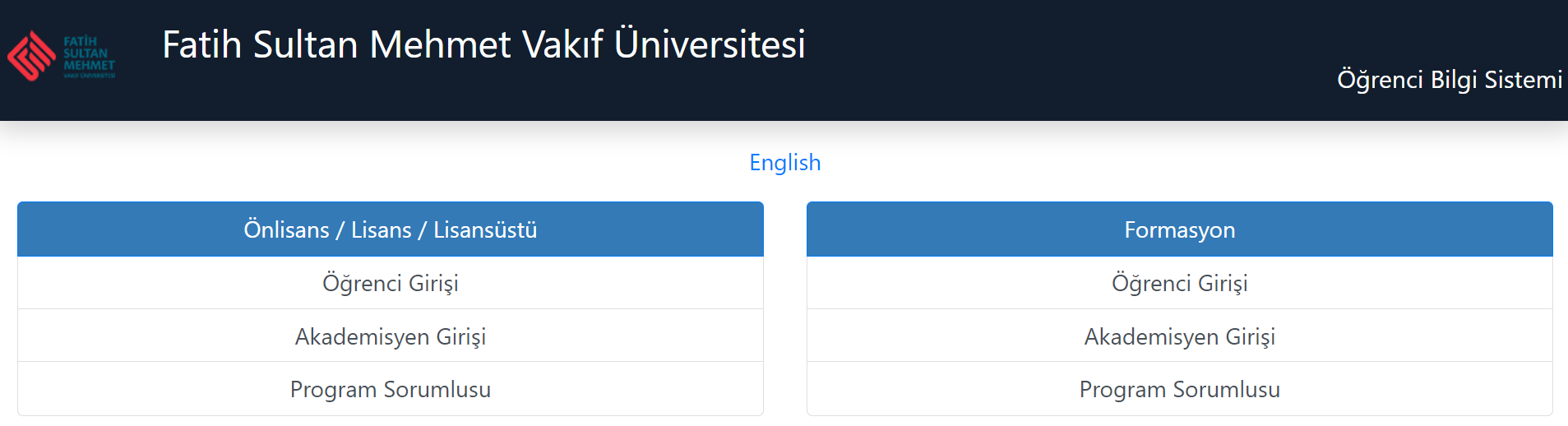Click the Formasyon panel header
The width and height of the screenshot is (1568, 426).
point(1180,229)
